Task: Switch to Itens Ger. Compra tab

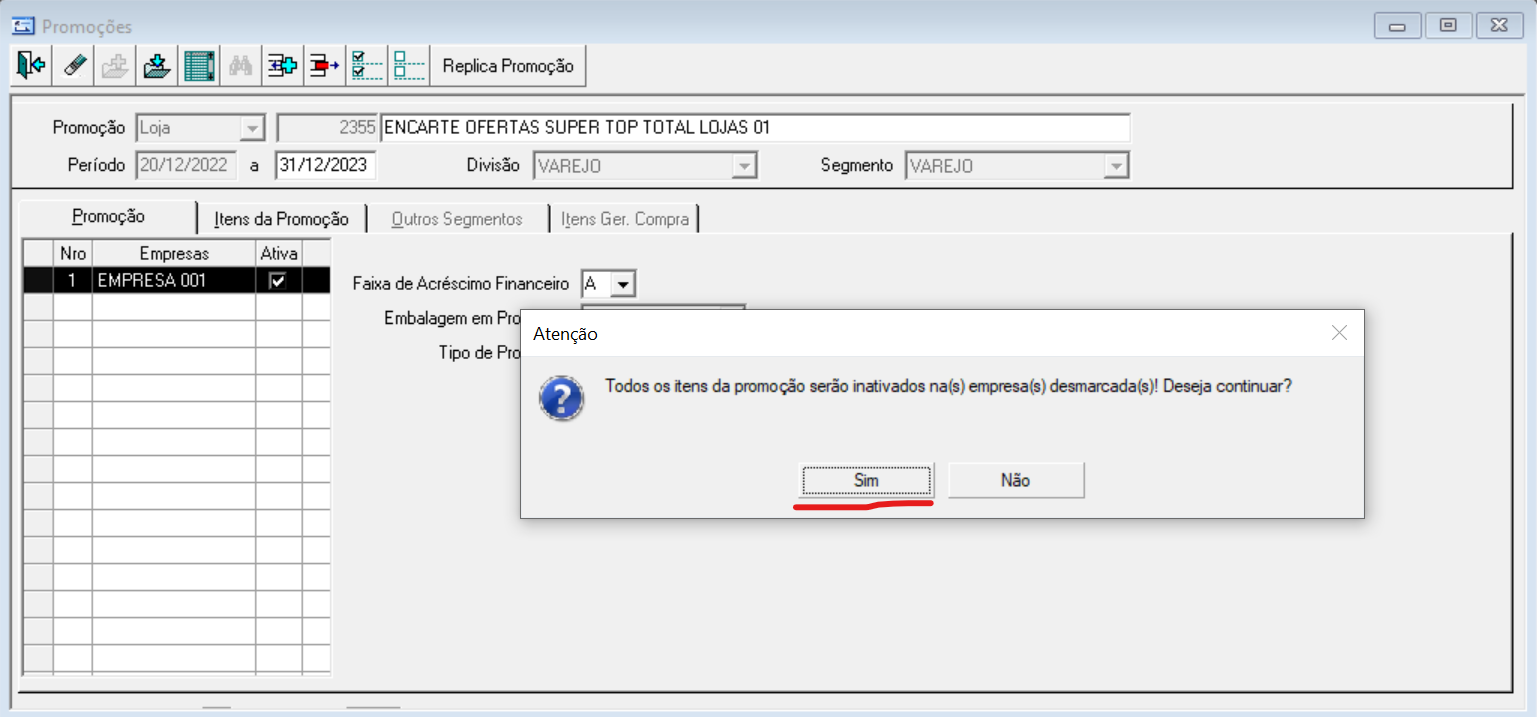Action: [625, 219]
